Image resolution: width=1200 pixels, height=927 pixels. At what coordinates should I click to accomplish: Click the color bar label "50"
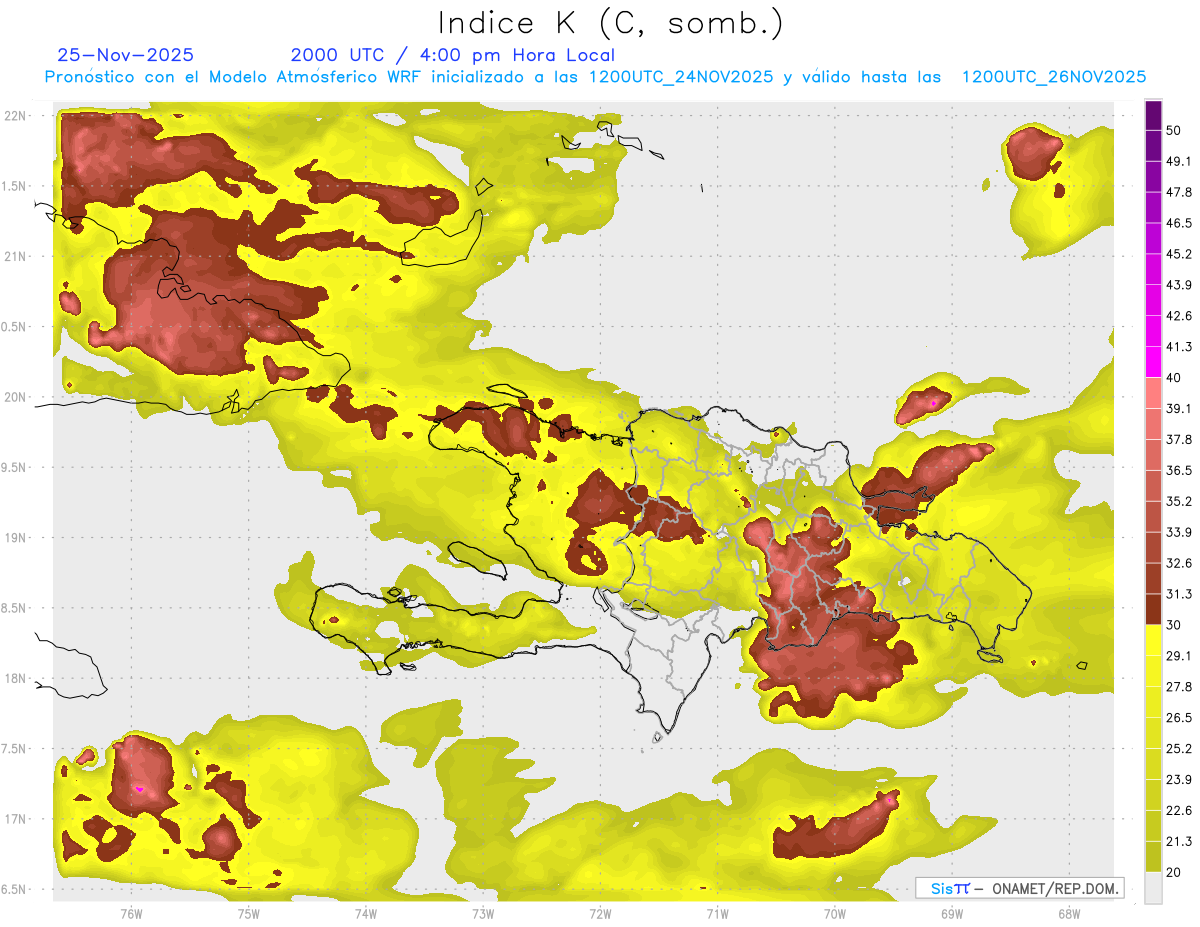pyautogui.click(x=1174, y=130)
